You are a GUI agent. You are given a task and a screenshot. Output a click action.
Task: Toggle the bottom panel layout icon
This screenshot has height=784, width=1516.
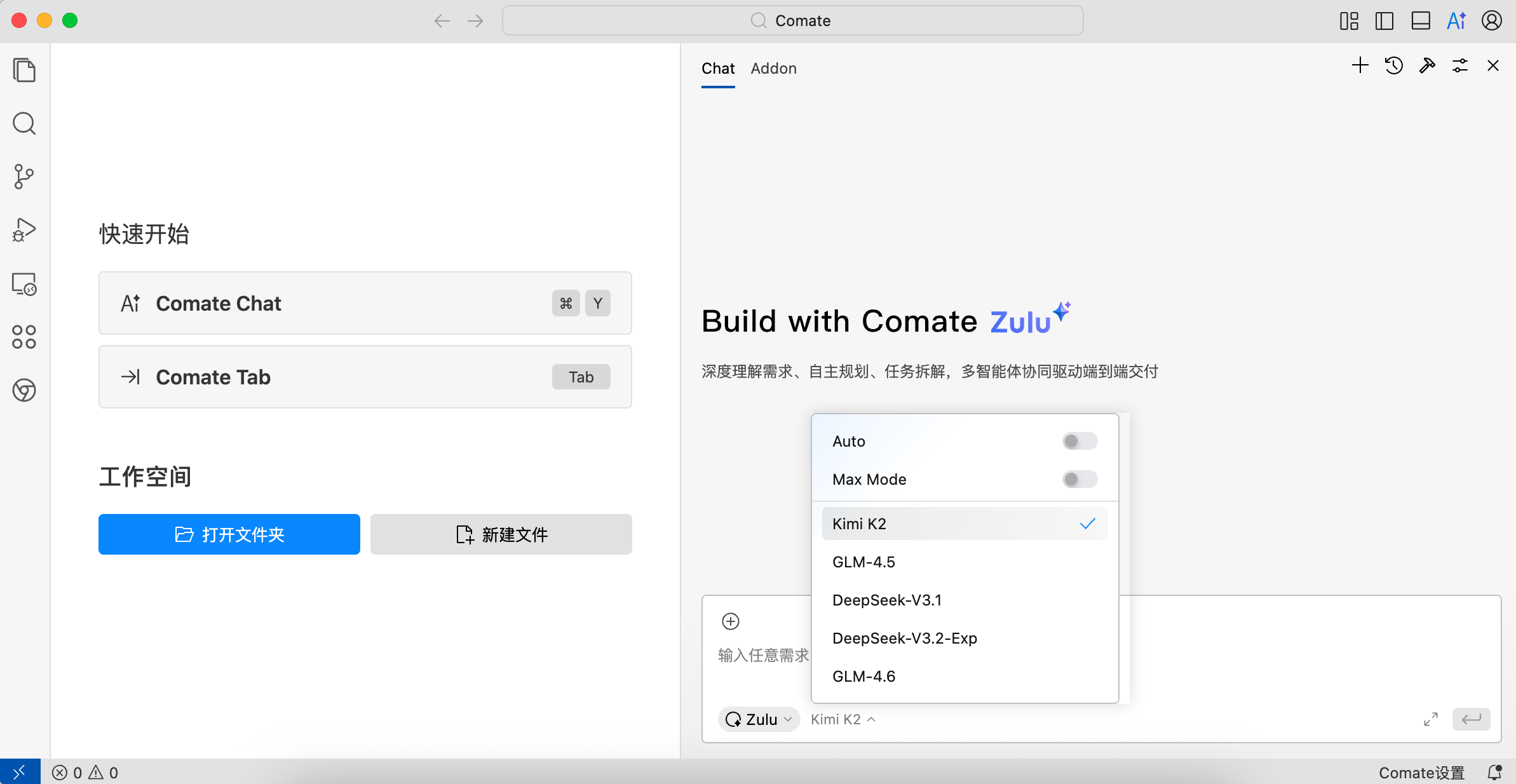[x=1421, y=21]
